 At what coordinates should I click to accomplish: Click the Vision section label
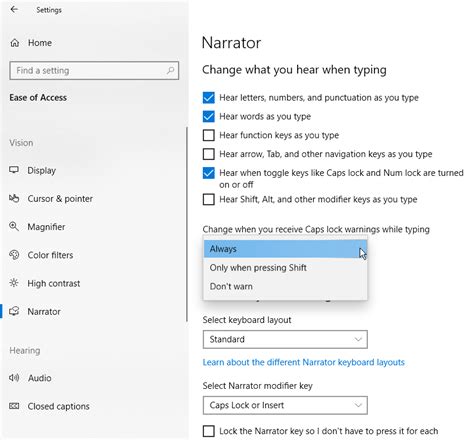pos(21,143)
